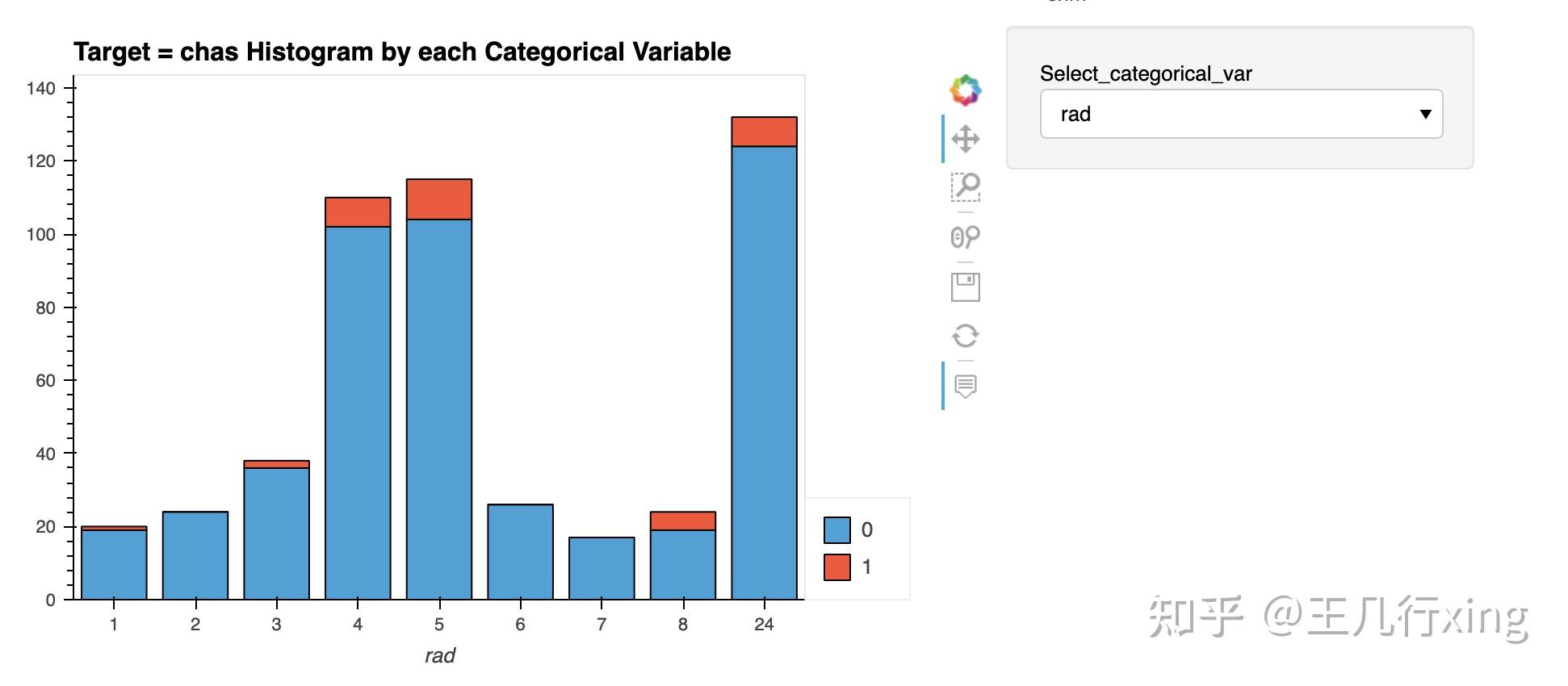The height and width of the screenshot is (686, 1568).
Task: Click the red segment on rad 24 bar
Action: click(764, 132)
